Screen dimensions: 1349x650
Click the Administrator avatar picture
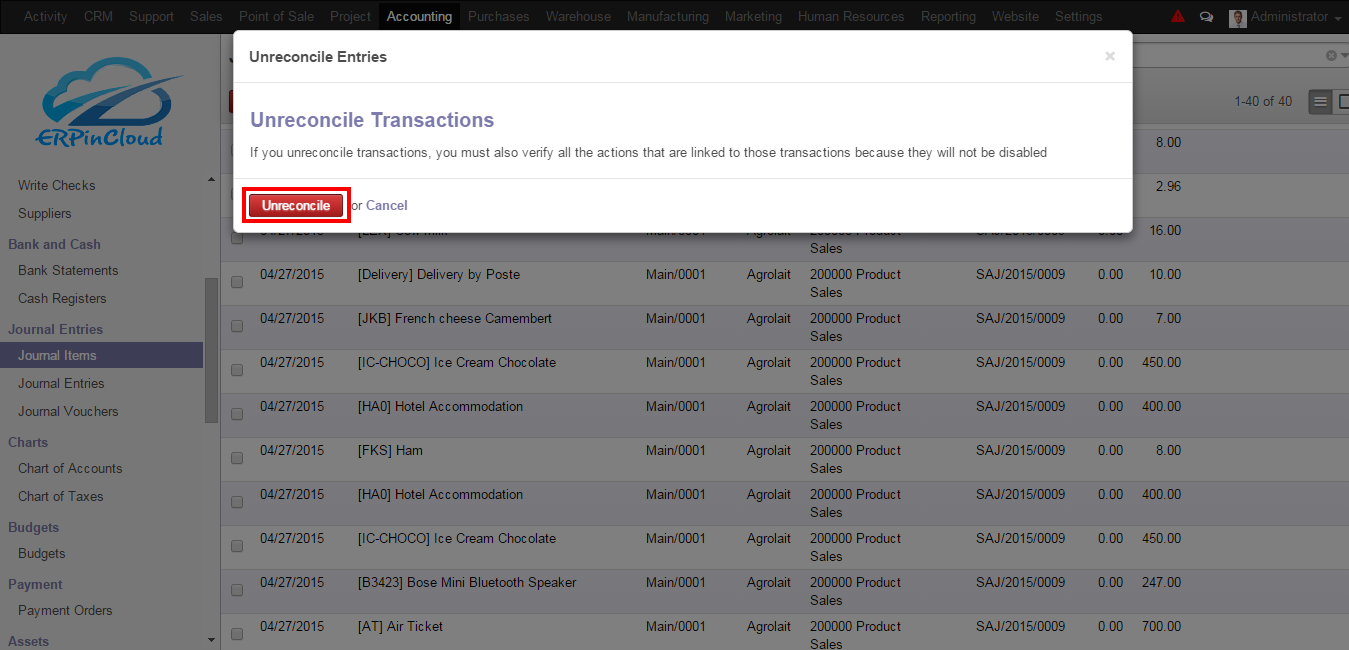click(1238, 17)
